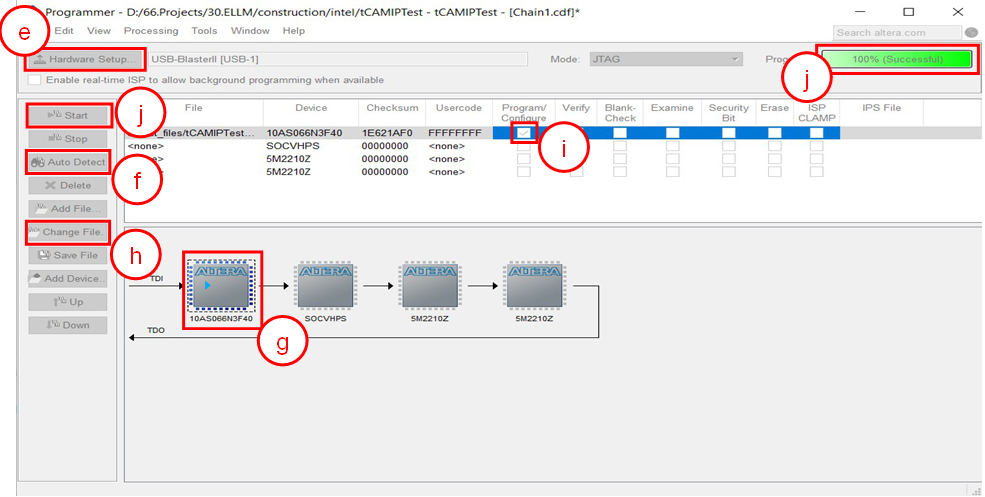
Task: Select the tCAMIPTest file cell in the table
Action: click(193, 133)
